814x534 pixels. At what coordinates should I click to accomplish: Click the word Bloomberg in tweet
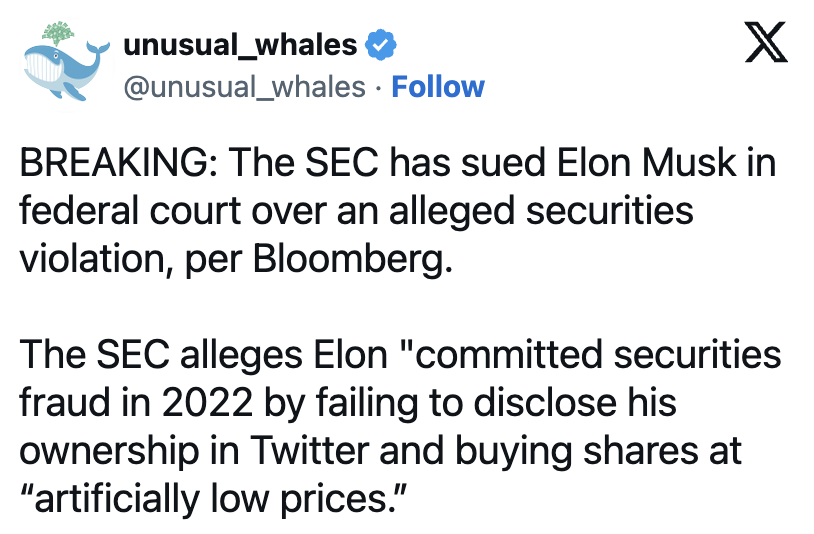pos(348,259)
